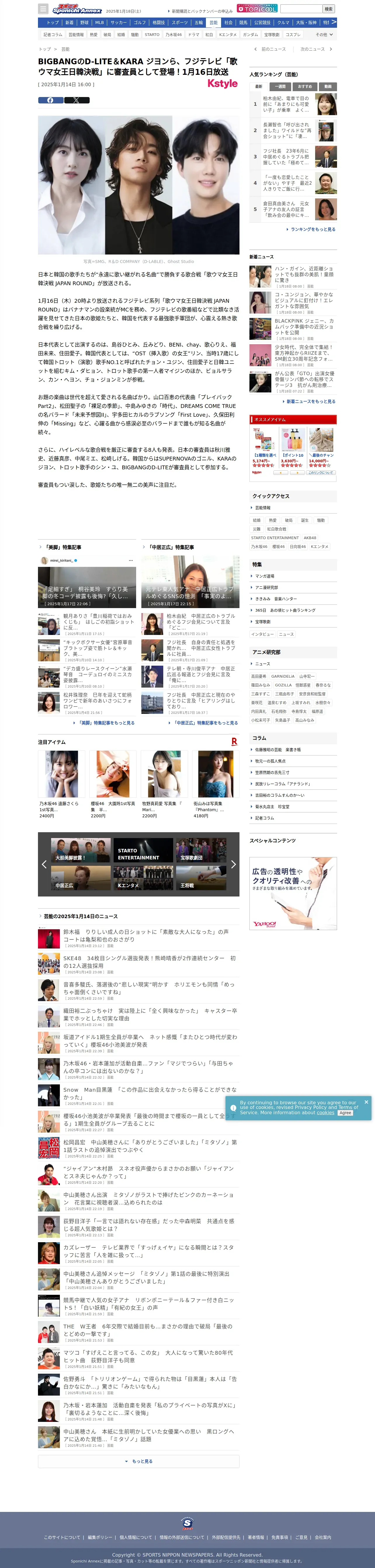Screen dimensions: 375x1568
Task: Click the GARNiDELiA tag
Action: point(282,676)
